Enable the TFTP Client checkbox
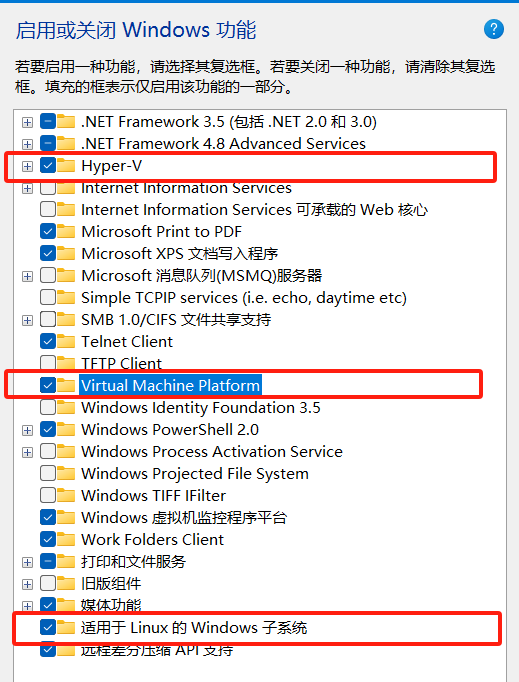 pos(48,363)
